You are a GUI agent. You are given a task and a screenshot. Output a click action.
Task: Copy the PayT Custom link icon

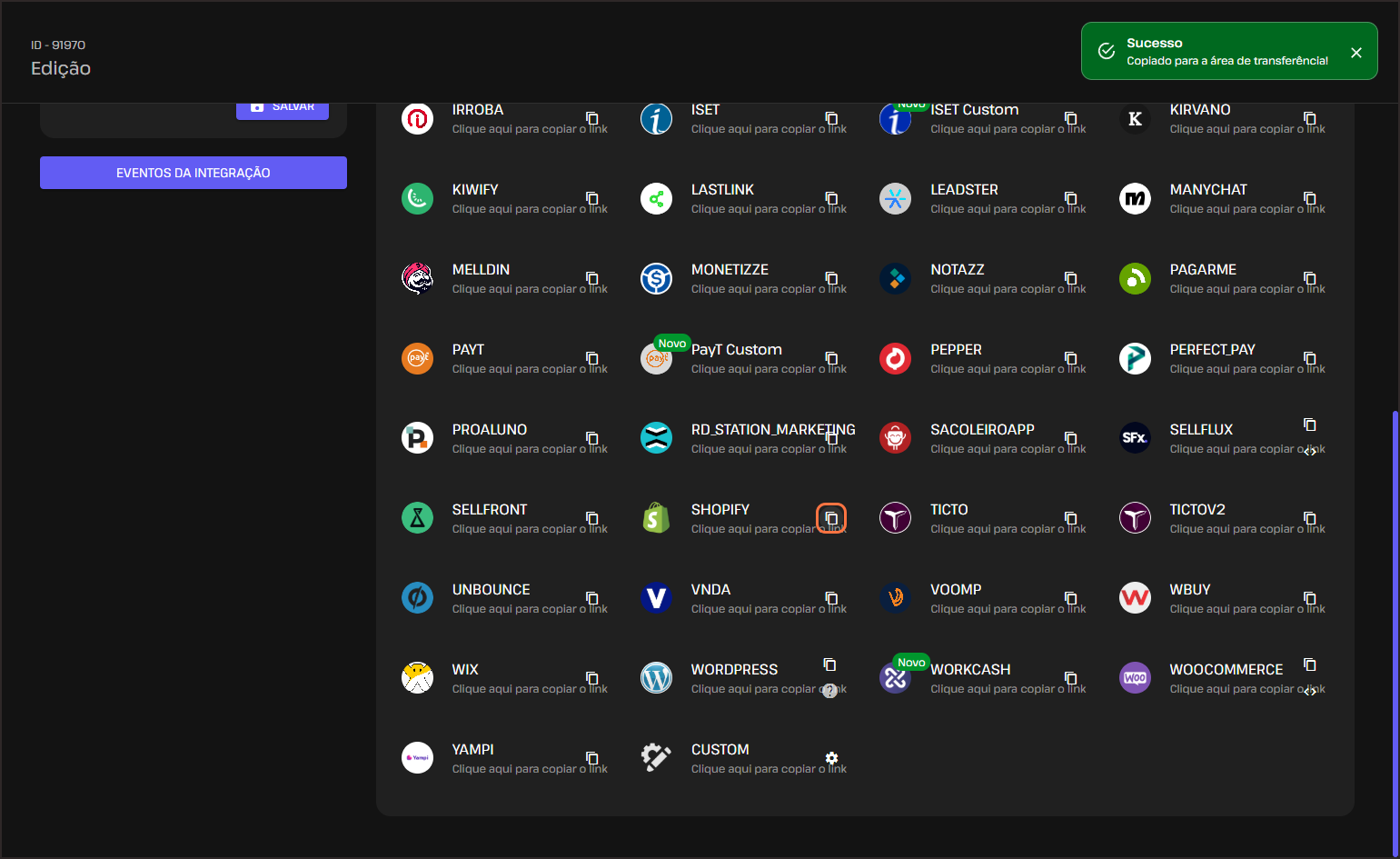pos(831,358)
